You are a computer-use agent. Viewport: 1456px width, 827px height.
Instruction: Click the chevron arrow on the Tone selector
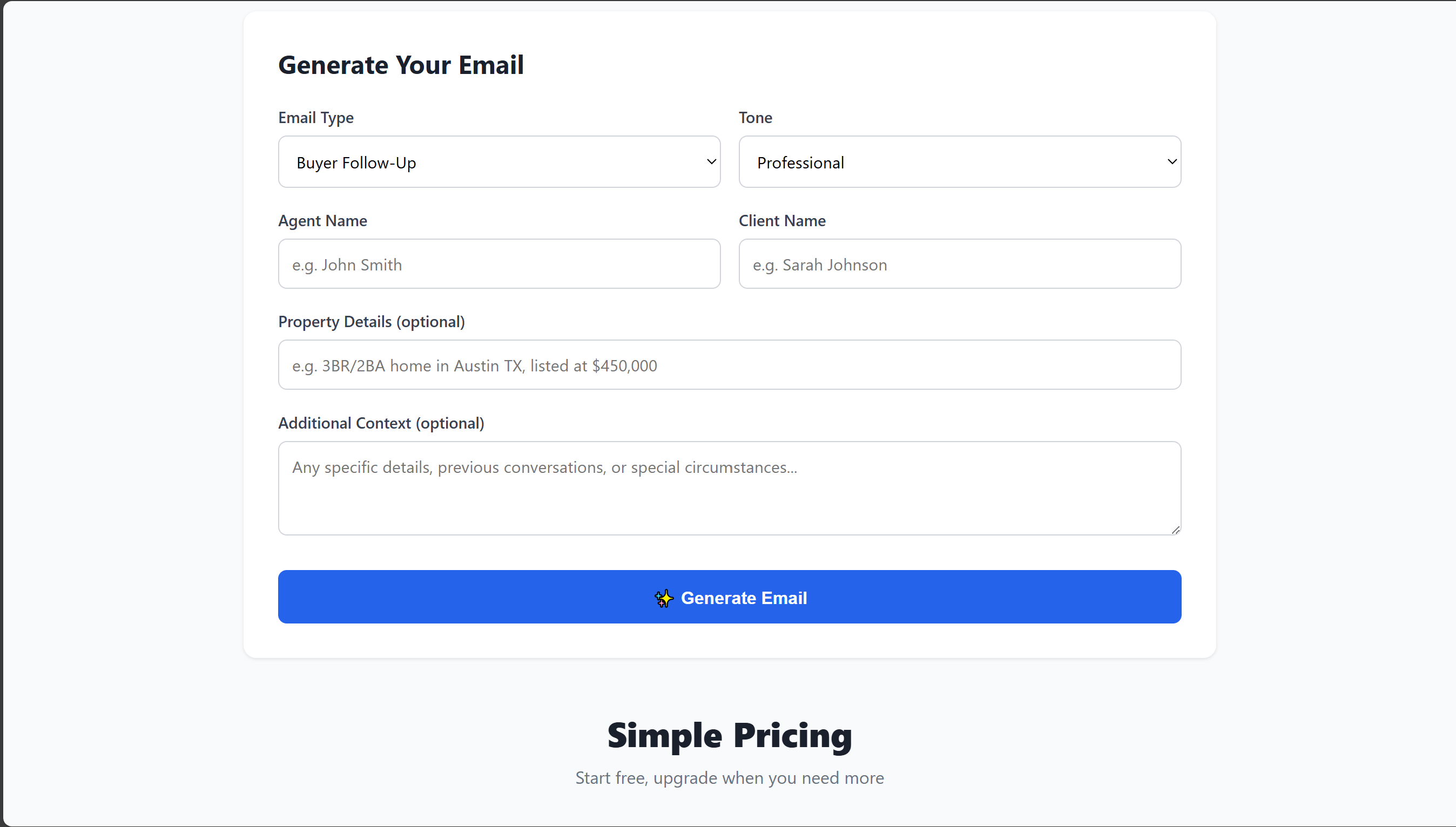pos(1172,161)
